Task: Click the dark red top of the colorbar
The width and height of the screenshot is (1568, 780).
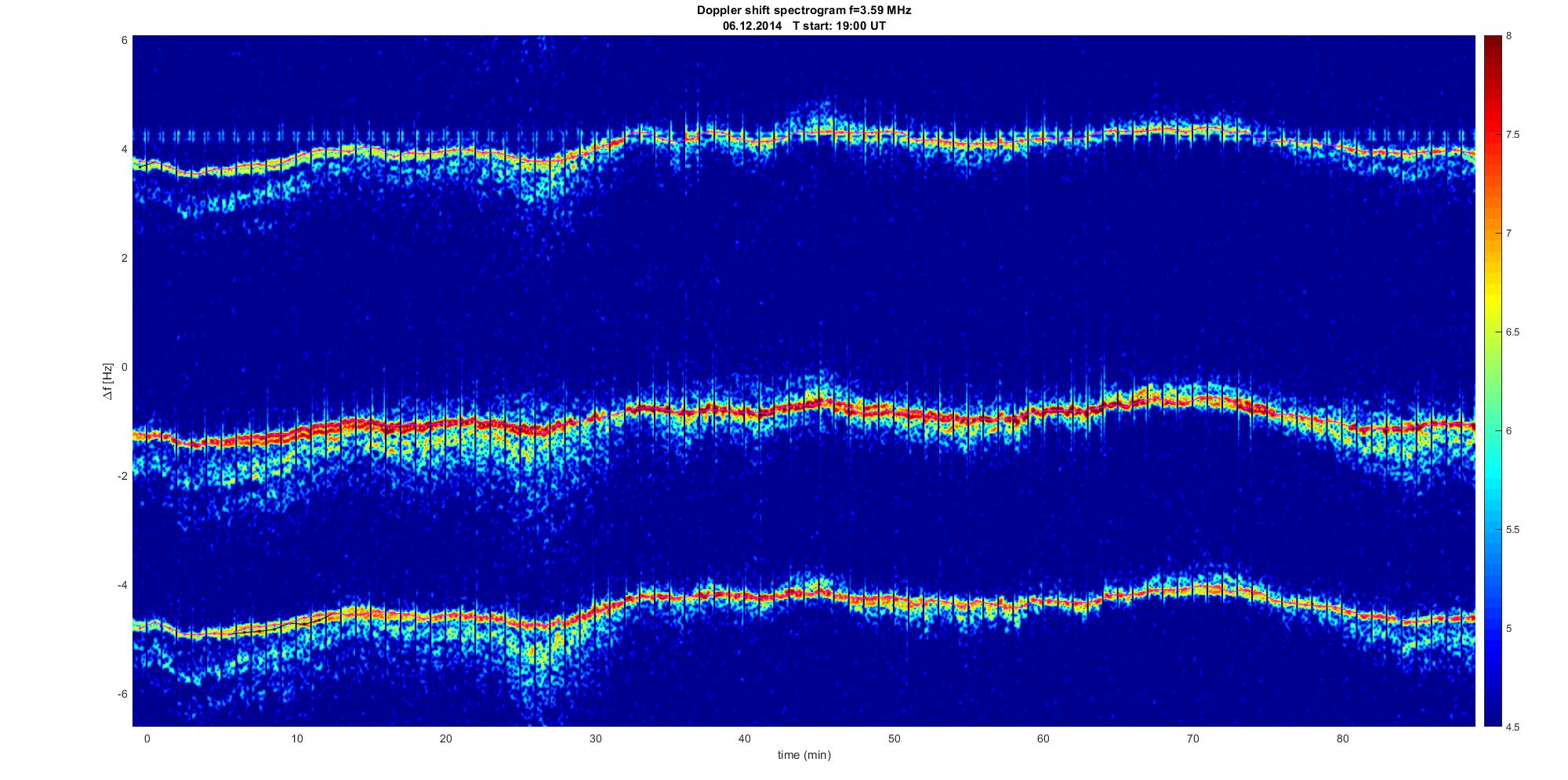Action: [x=1493, y=47]
